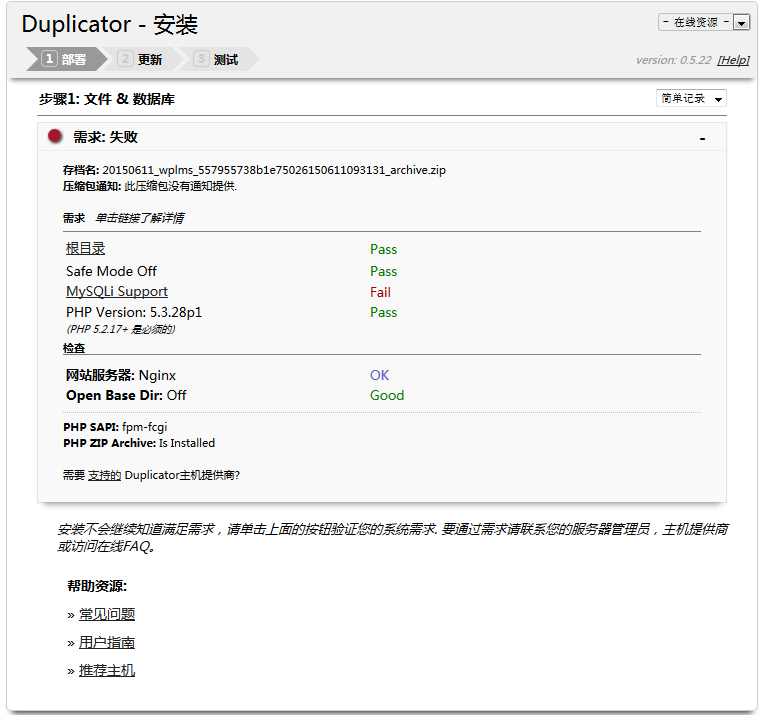Click the 需求: 失败 header title
The width and height of the screenshot is (760, 715).
[x=105, y=137]
